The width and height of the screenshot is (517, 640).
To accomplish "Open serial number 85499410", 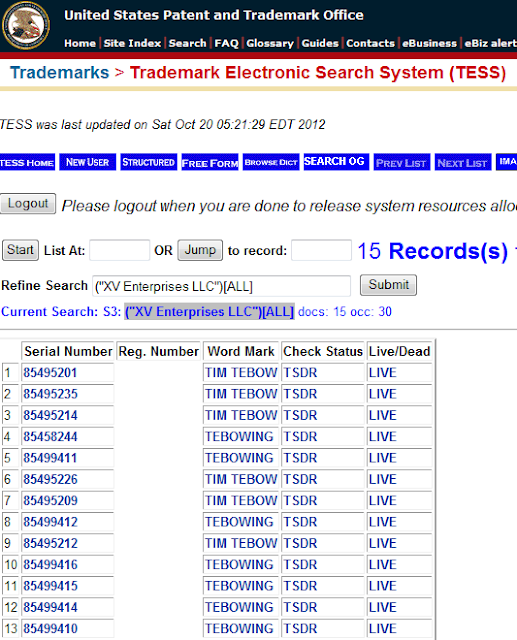I will 50,629.
